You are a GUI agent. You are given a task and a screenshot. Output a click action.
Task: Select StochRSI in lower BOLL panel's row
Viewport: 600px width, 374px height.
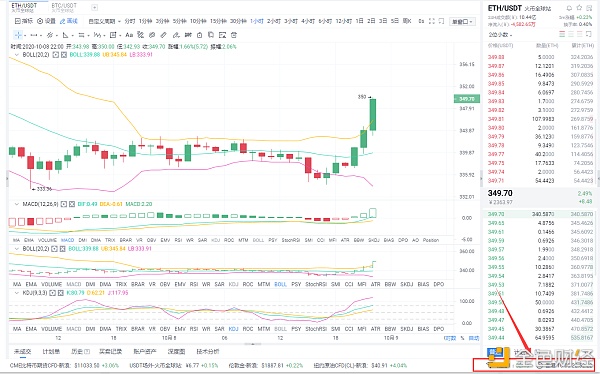coord(316,284)
